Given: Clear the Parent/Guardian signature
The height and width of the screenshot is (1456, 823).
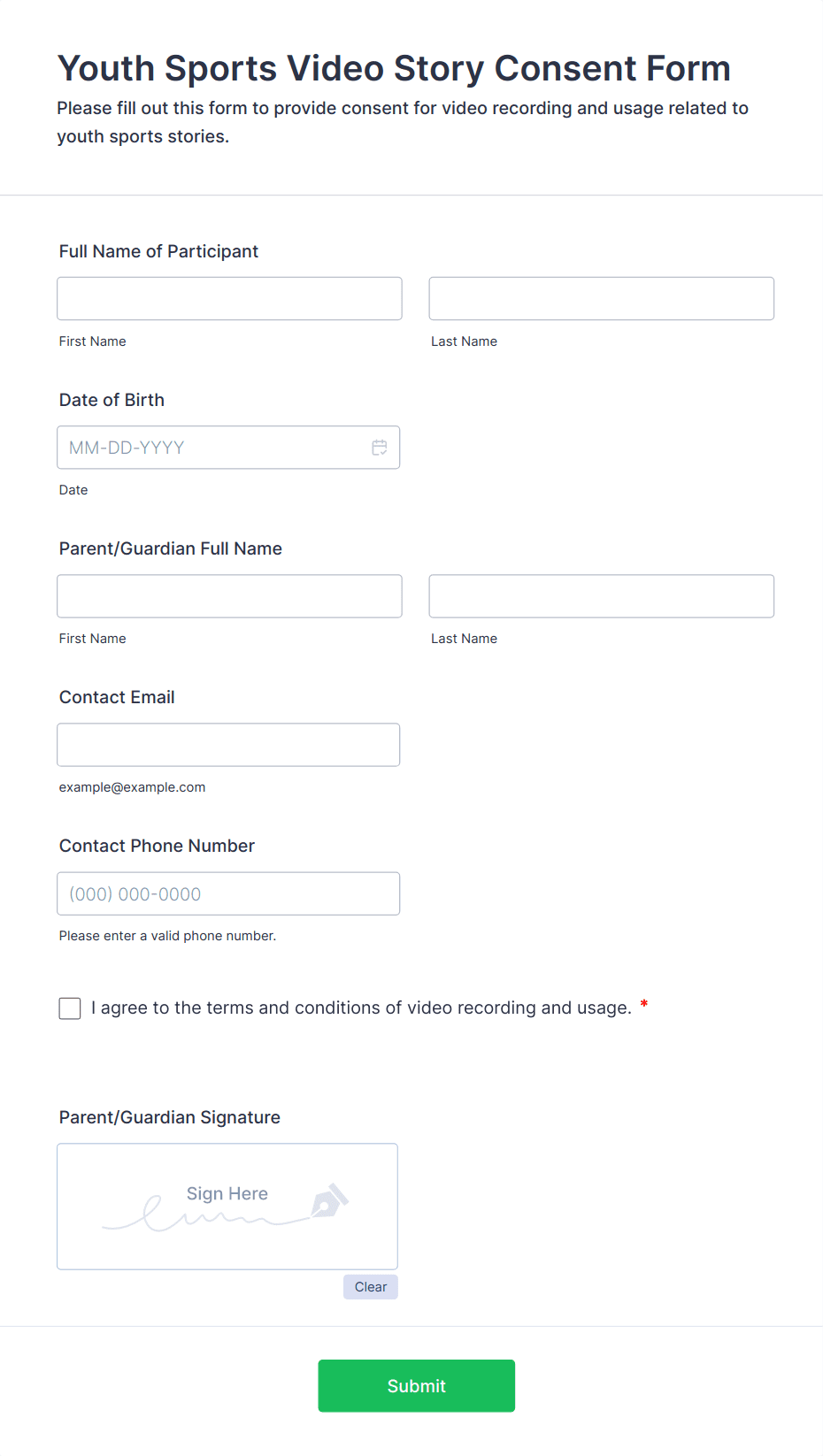Looking at the screenshot, I should (370, 1287).
